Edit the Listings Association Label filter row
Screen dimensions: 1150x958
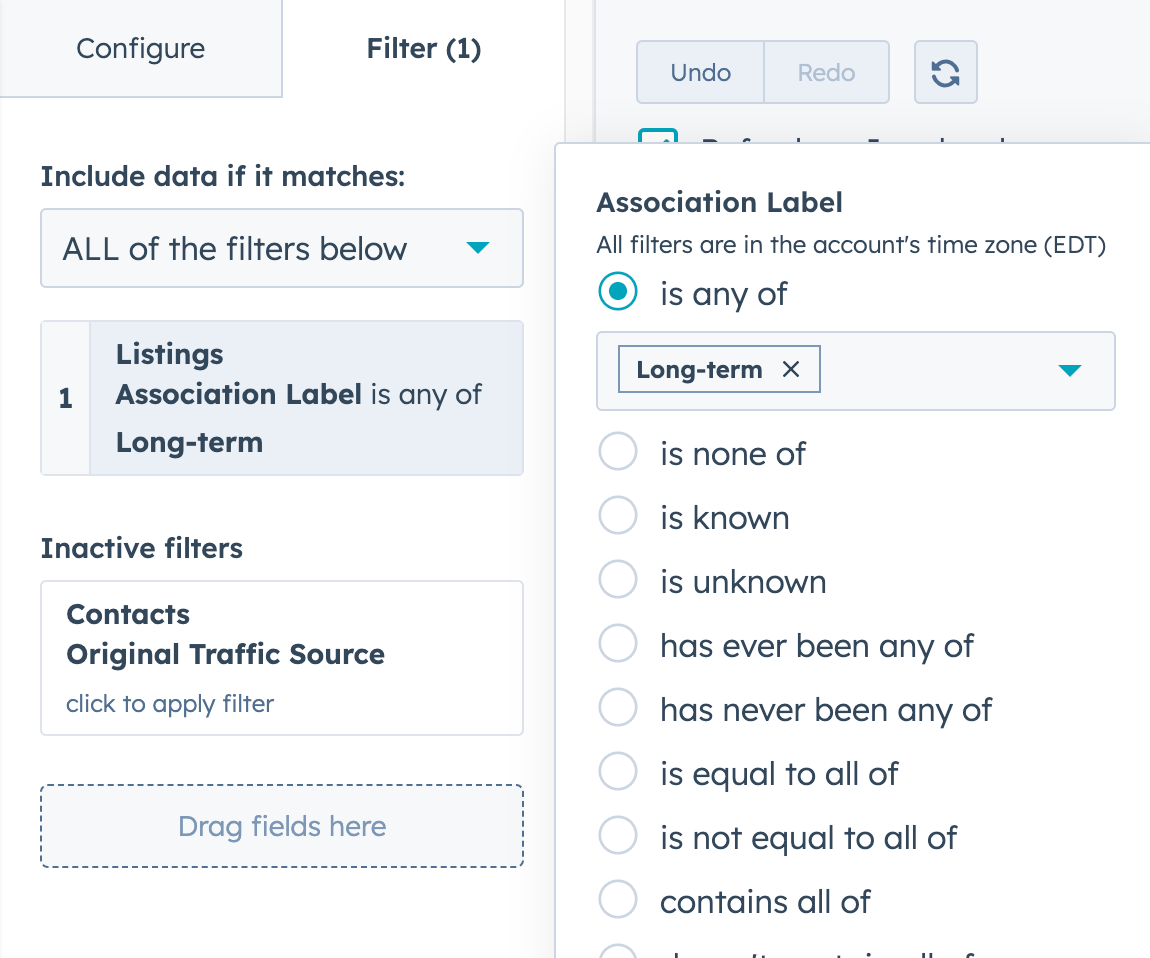click(x=297, y=397)
